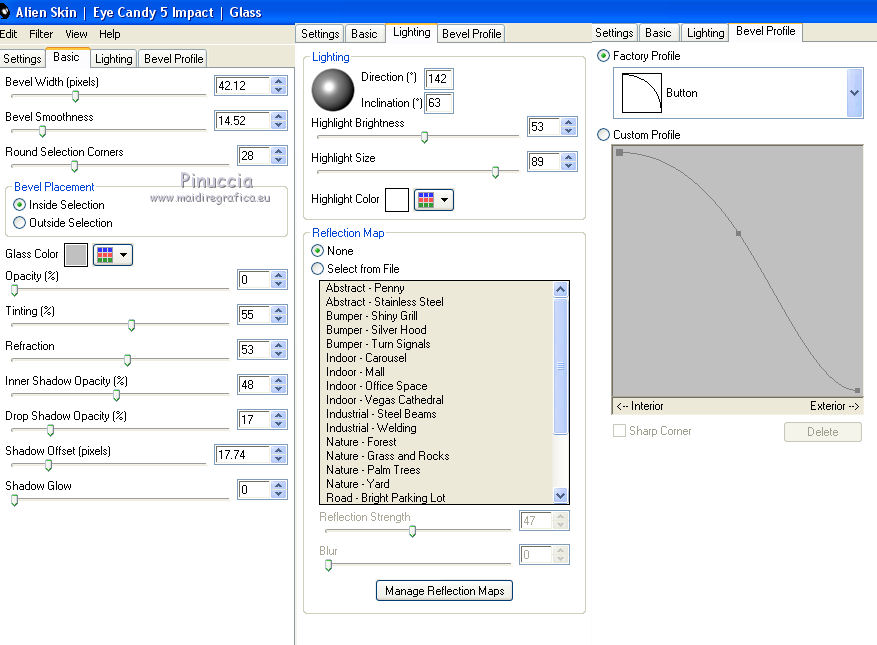
Task: Select 'Industrial - Welding' reflection map
Action: click(x=371, y=428)
